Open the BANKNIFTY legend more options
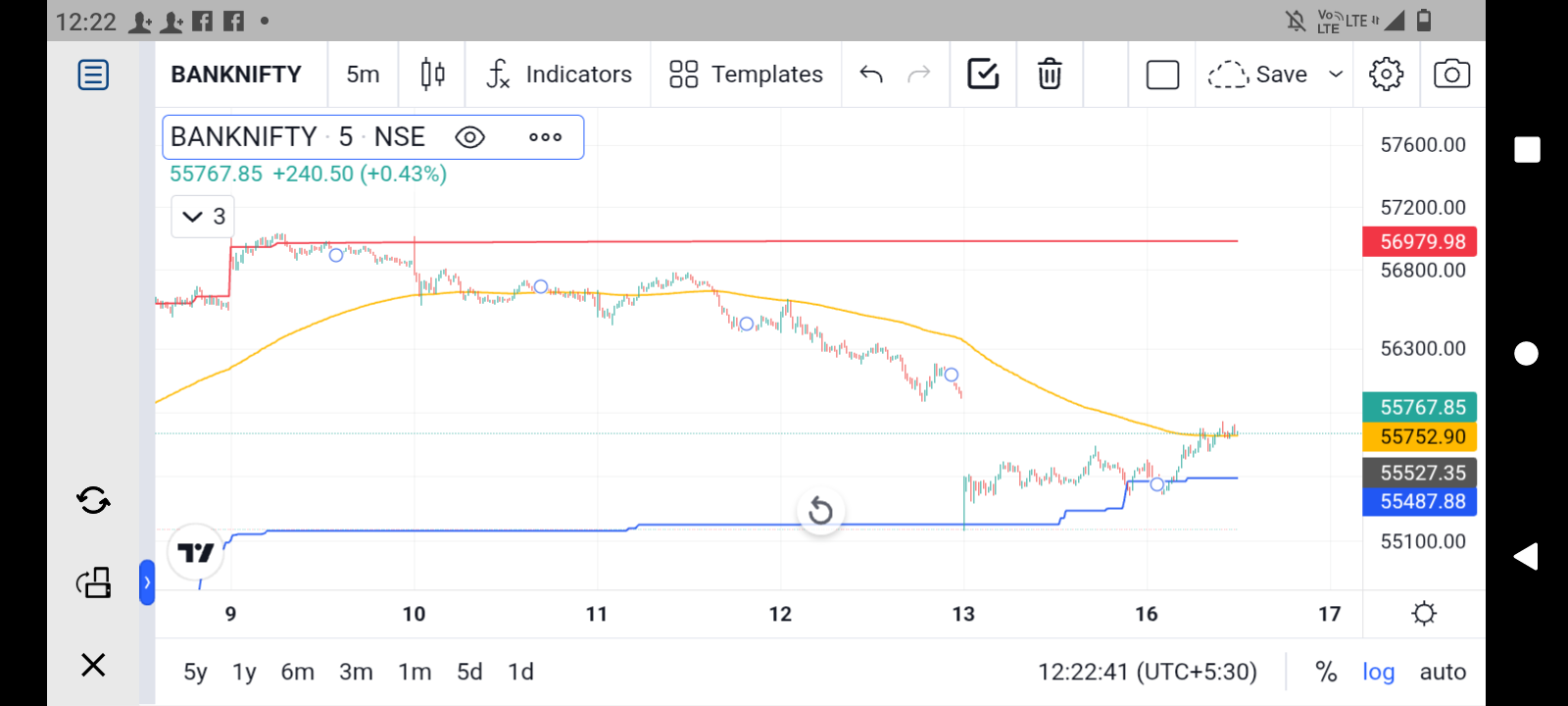 pyautogui.click(x=546, y=137)
